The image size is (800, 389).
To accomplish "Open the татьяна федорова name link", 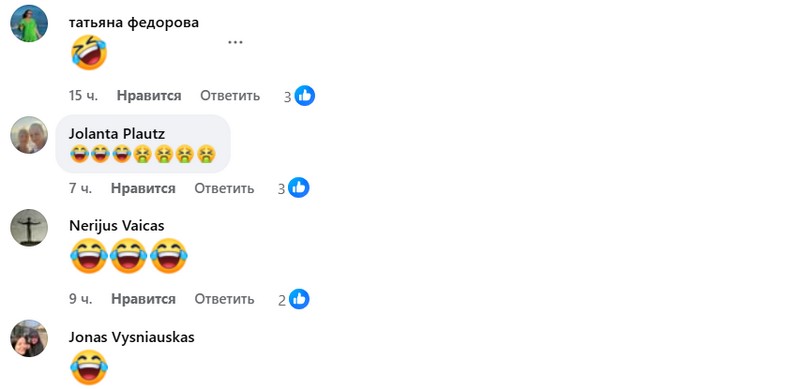I will tap(134, 22).
